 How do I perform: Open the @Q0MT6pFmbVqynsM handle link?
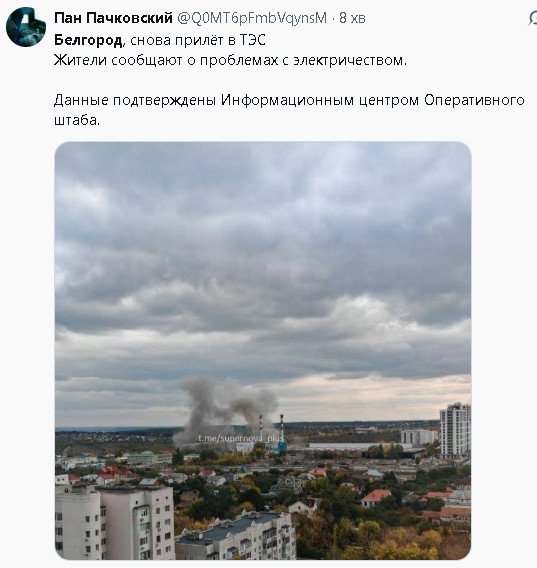point(252,18)
